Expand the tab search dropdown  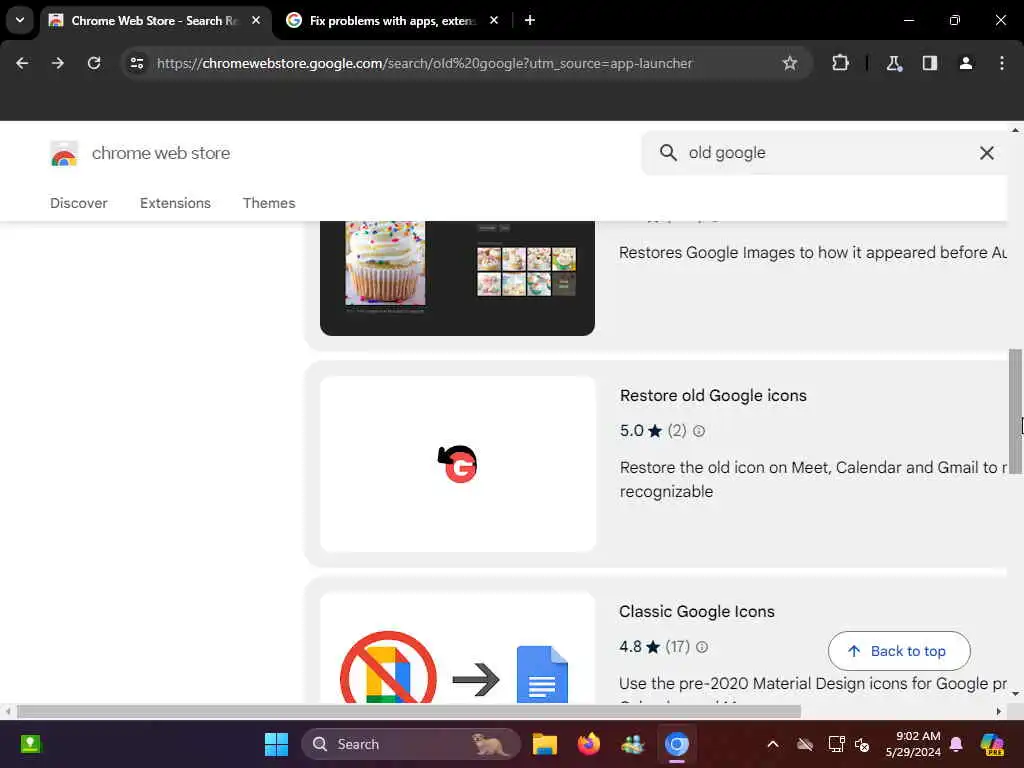pyautogui.click(x=20, y=20)
